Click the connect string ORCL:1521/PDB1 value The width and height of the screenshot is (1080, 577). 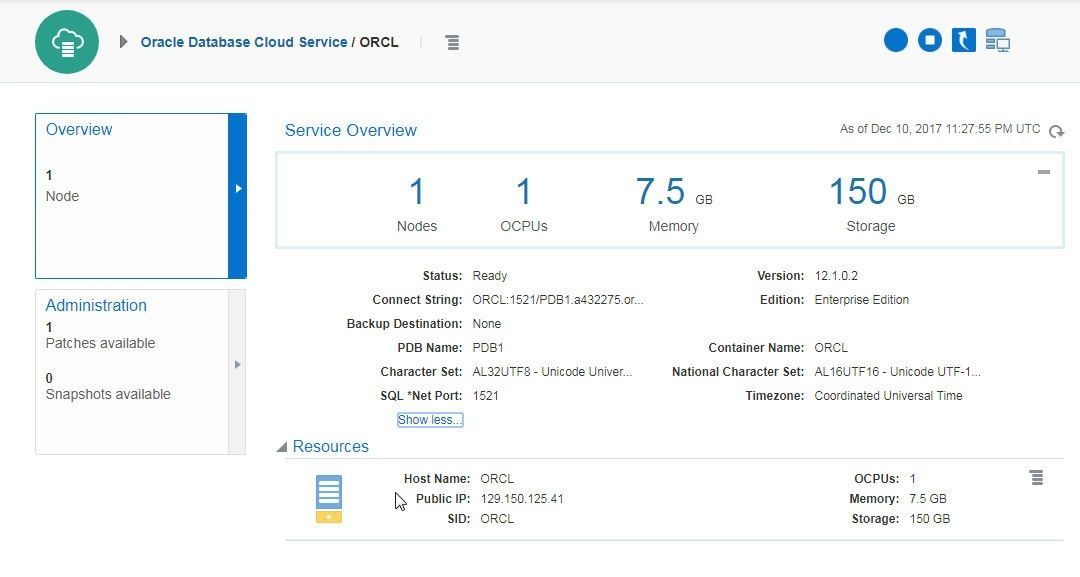click(558, 300)
